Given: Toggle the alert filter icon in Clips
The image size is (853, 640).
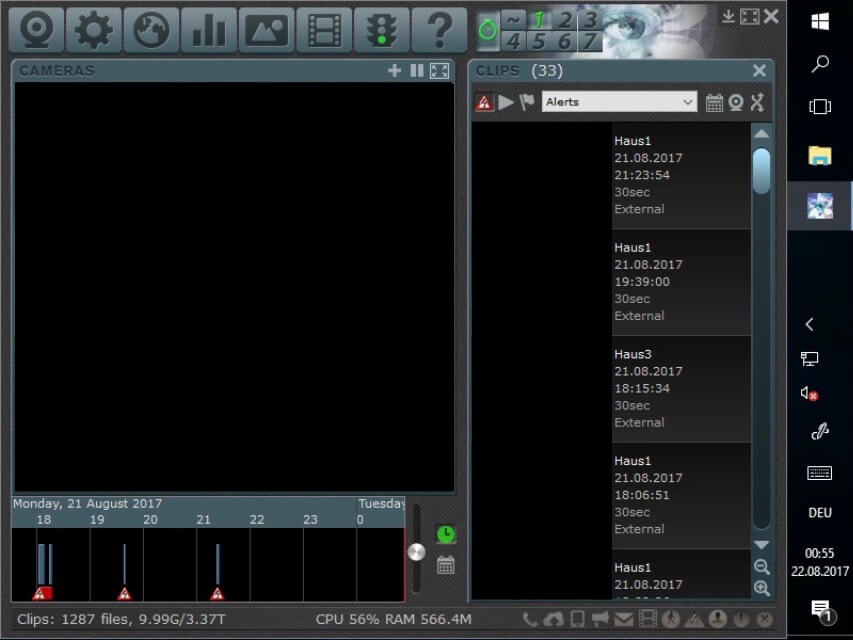Looking at the screenshot, I should (485, 102).
